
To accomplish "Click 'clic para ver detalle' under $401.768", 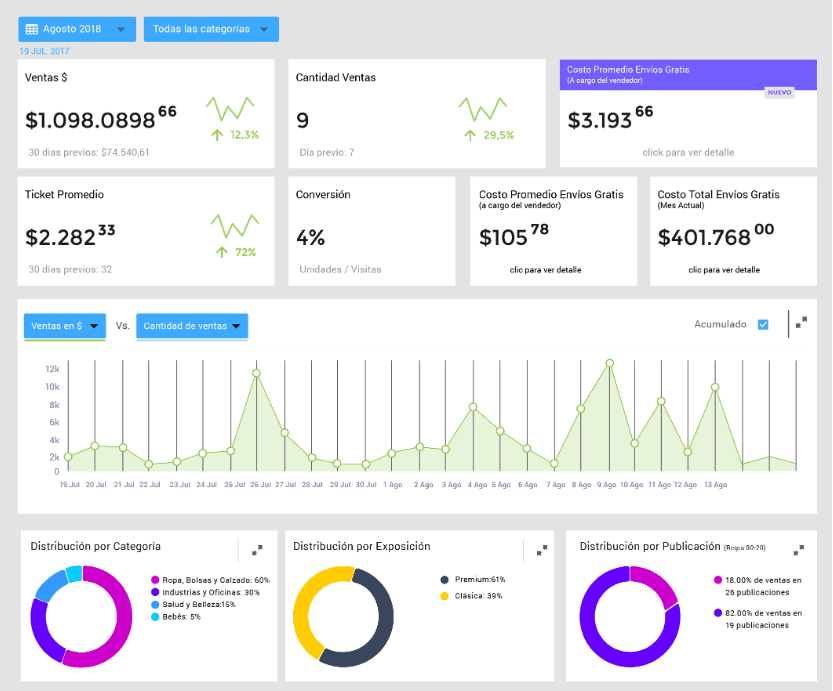I will (x=724, y=270).
